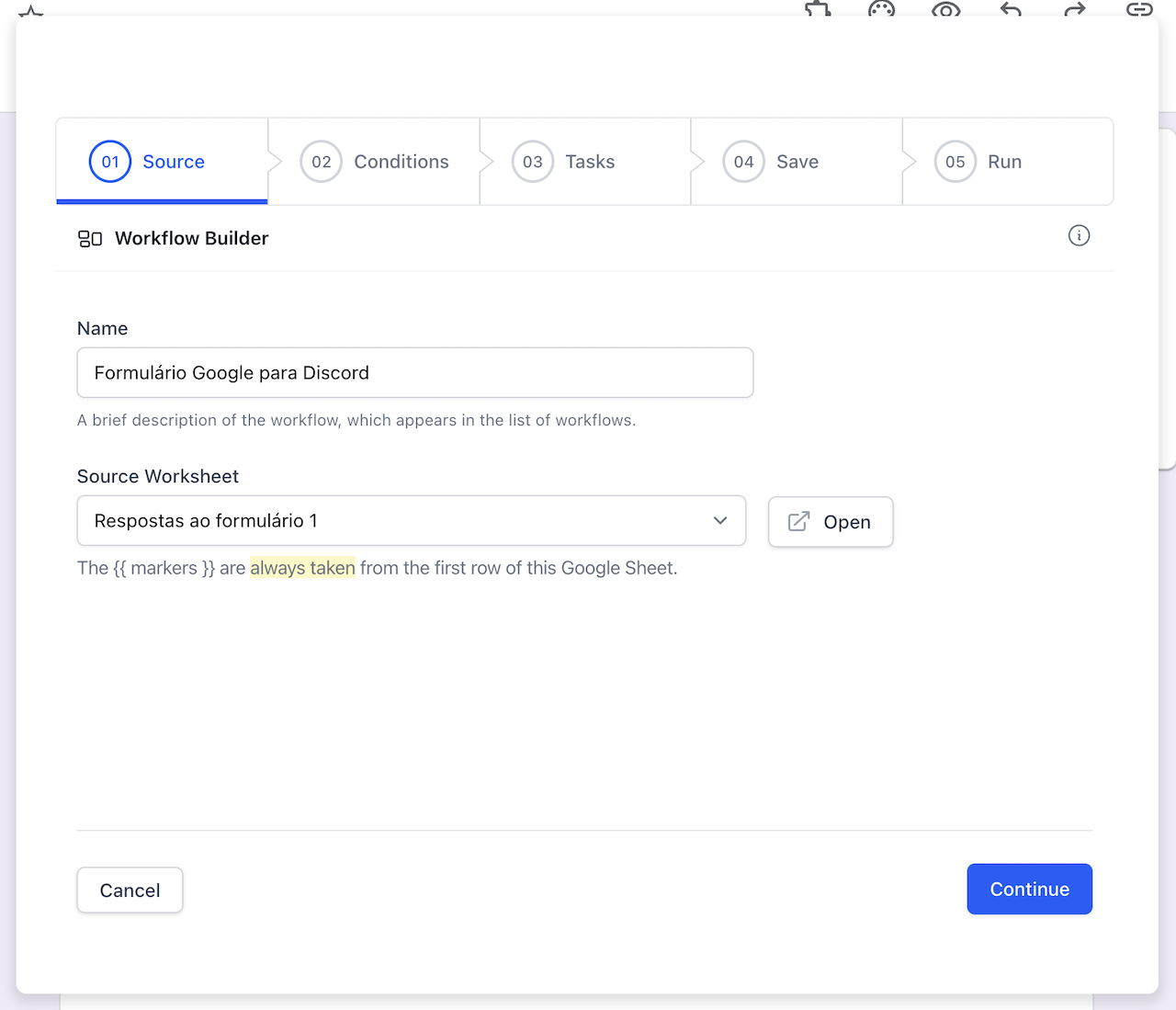This screenshot has height=1010, width=1176.
Task: Click the undo arrow icon
Action: click(1011, 9)
